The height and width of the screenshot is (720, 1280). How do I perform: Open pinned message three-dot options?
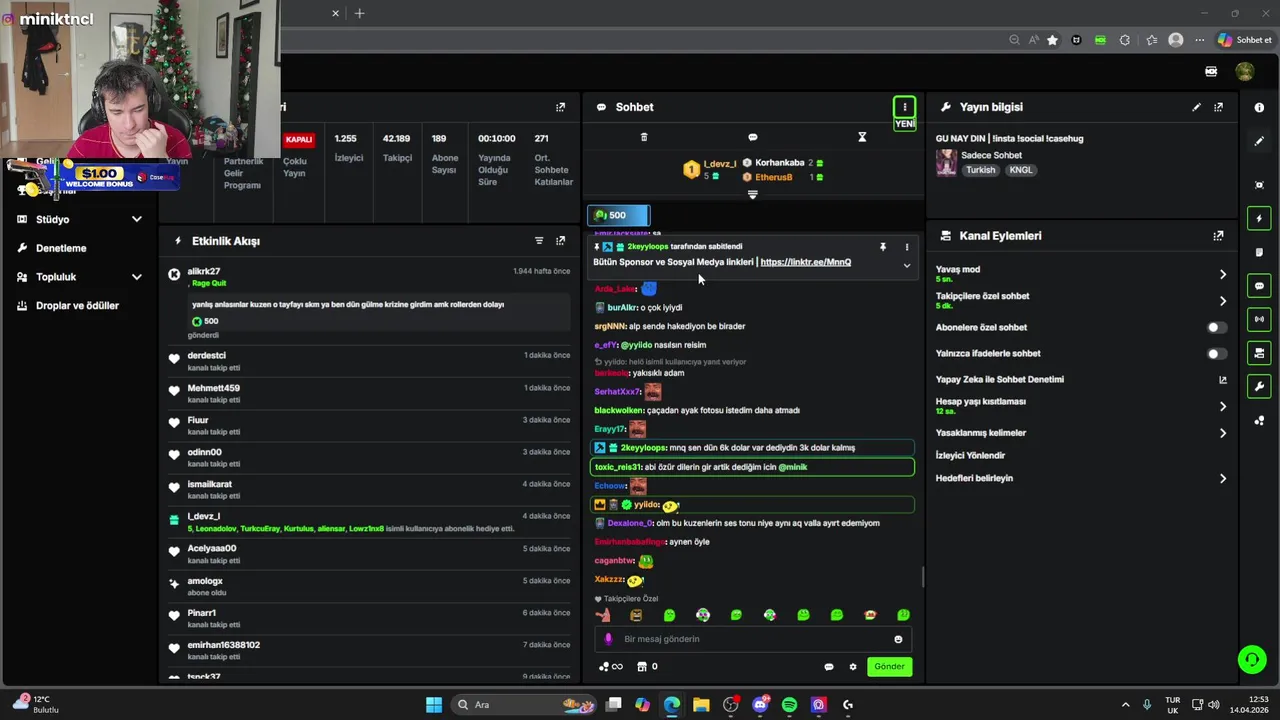pos(907,247)
